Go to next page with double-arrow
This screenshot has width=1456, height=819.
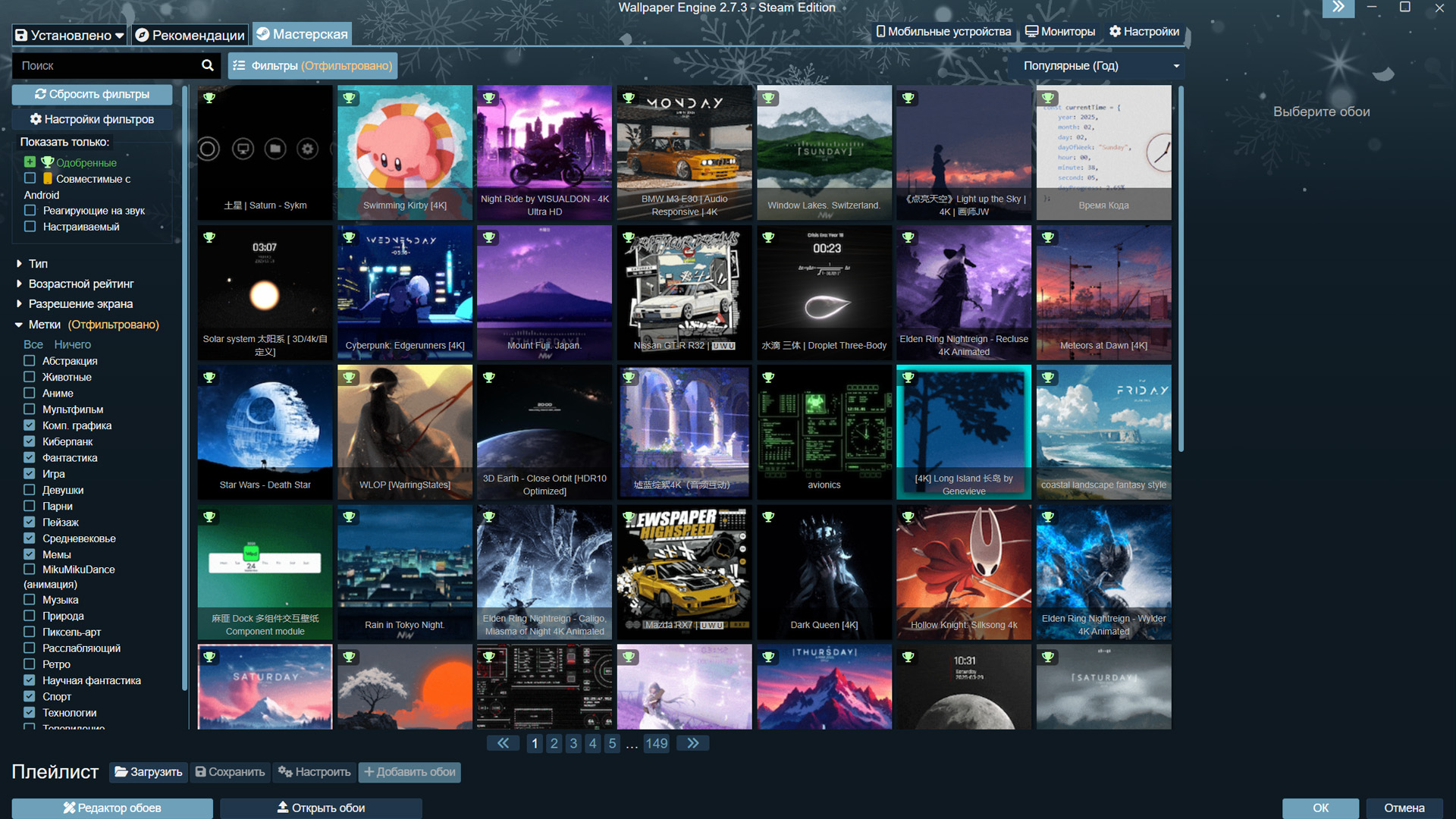point(692,744)
